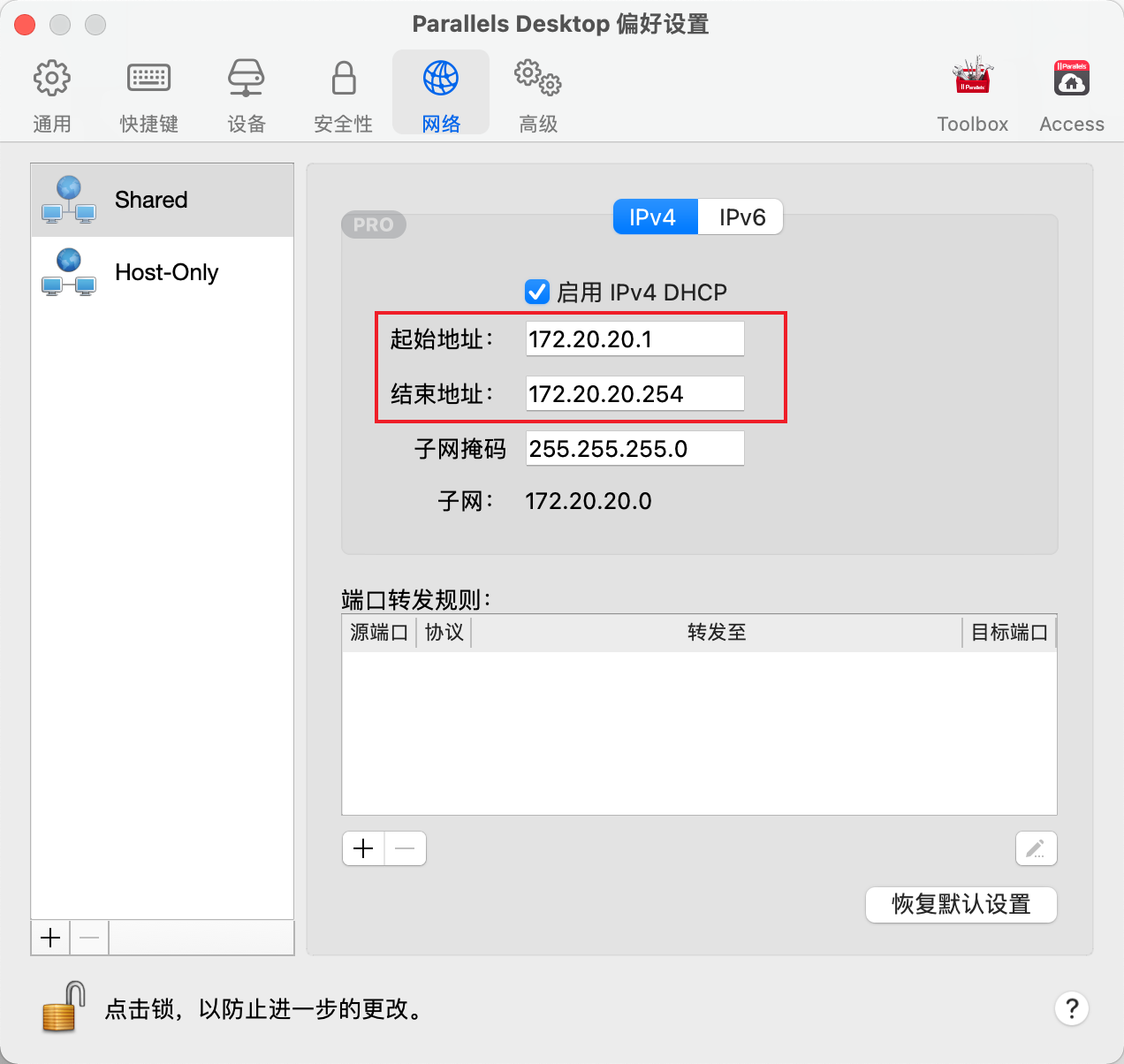The height and width of the screenshot is (1064, 1124).
Task: Add a network with sidebar plus button
Action: (50, 938)
